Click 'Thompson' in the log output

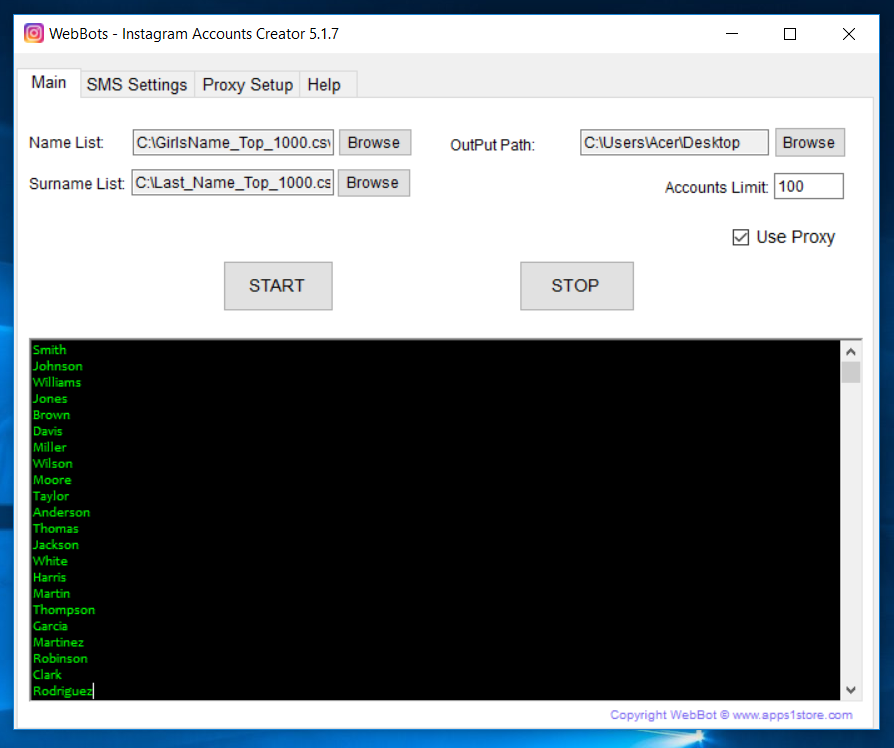point(64,610)
